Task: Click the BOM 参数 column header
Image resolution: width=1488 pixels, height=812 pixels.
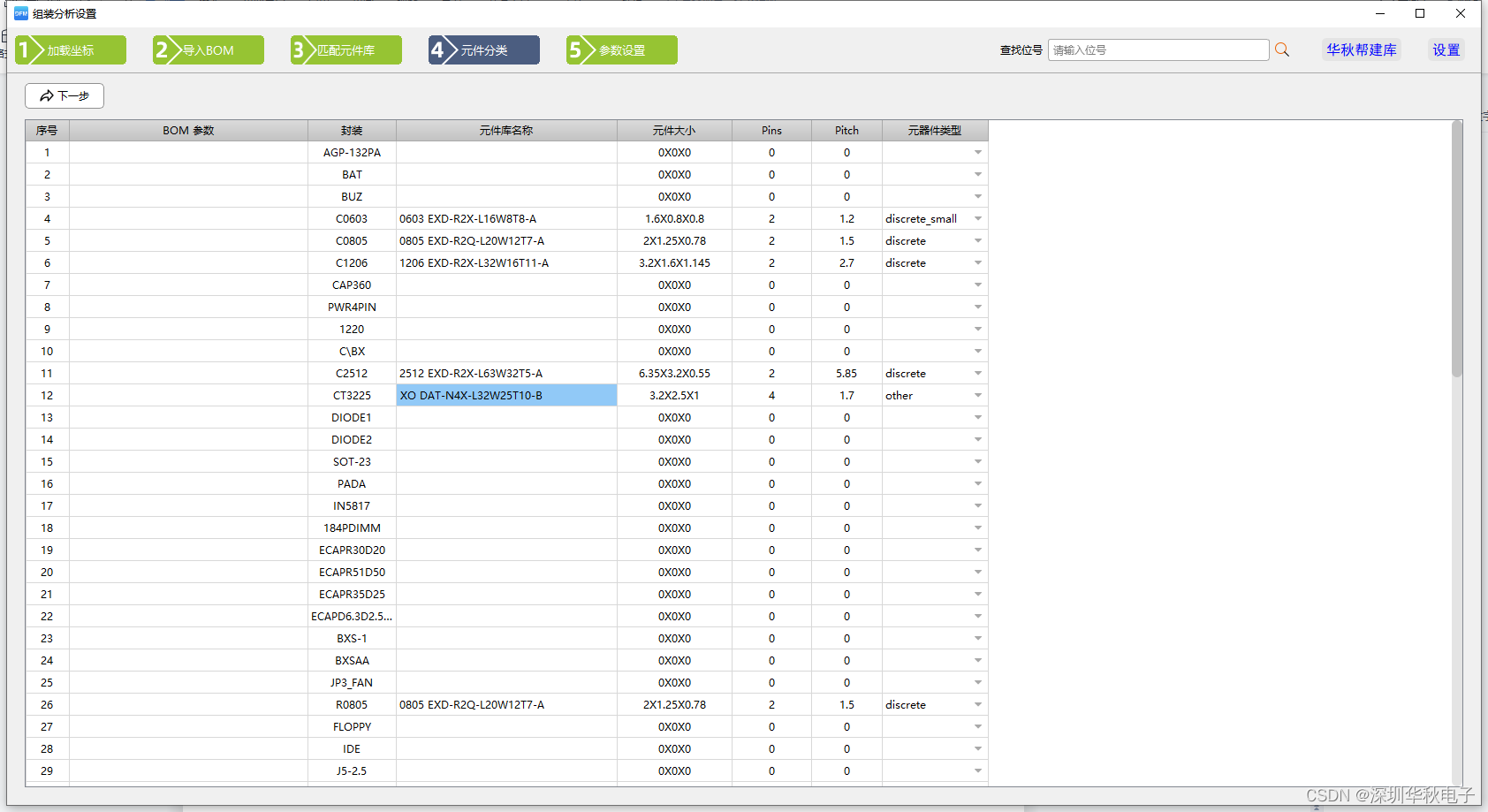Action: (188, 131)
